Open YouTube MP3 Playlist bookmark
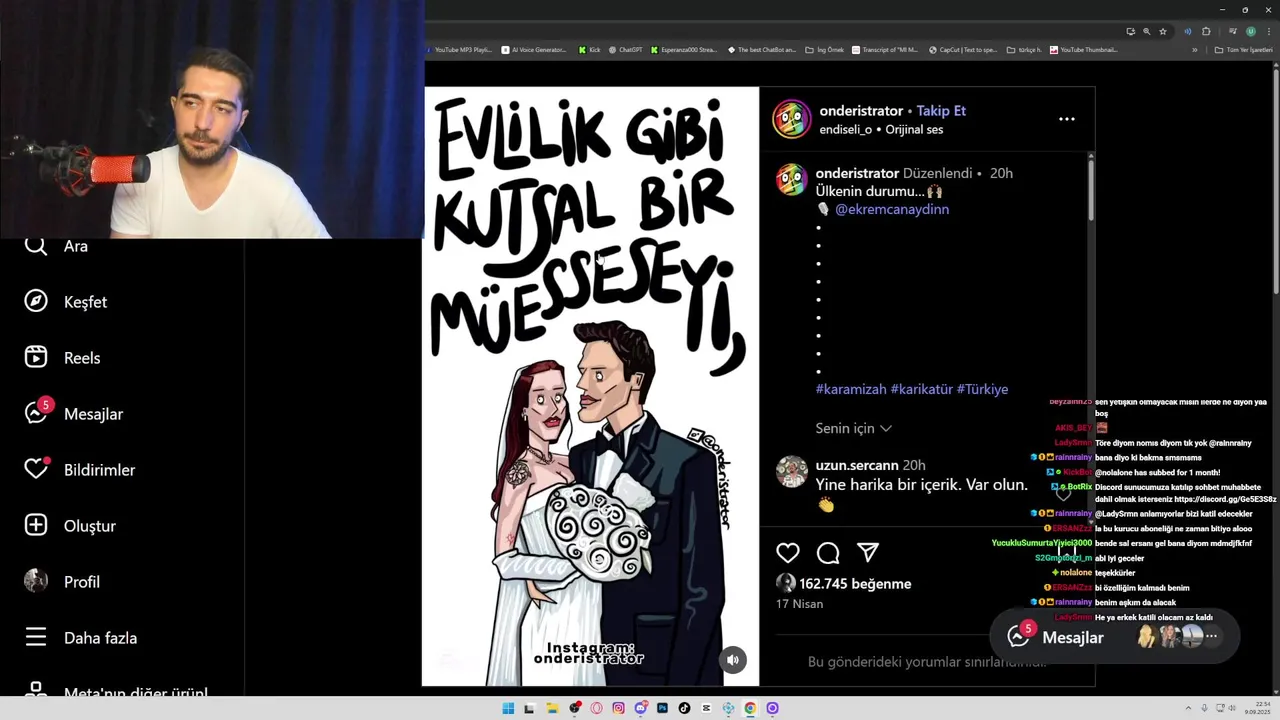This screenshot has height=720, width=1280. [x=460, y=50]
